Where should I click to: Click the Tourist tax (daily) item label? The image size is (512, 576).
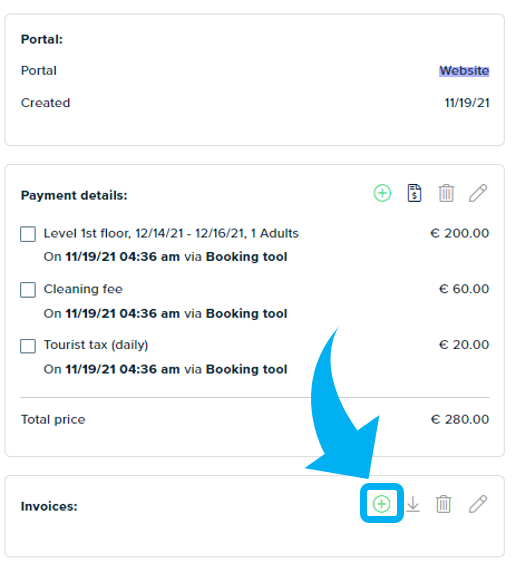pyautogui.click(x=96, y=345)
